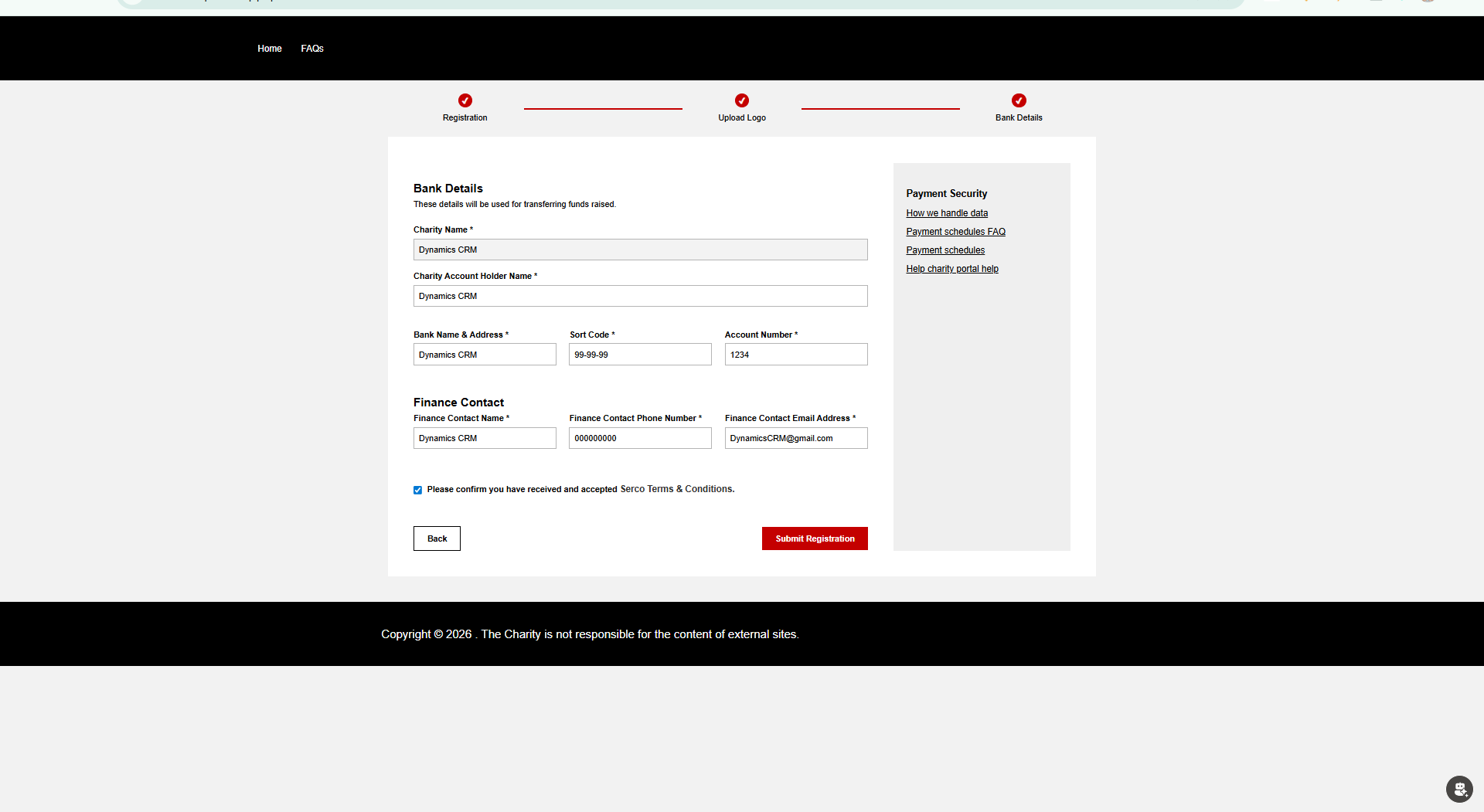The image size is (1484, 812).
Task: Open Serco Terms & Conditions link
Action: click(677, 489)
